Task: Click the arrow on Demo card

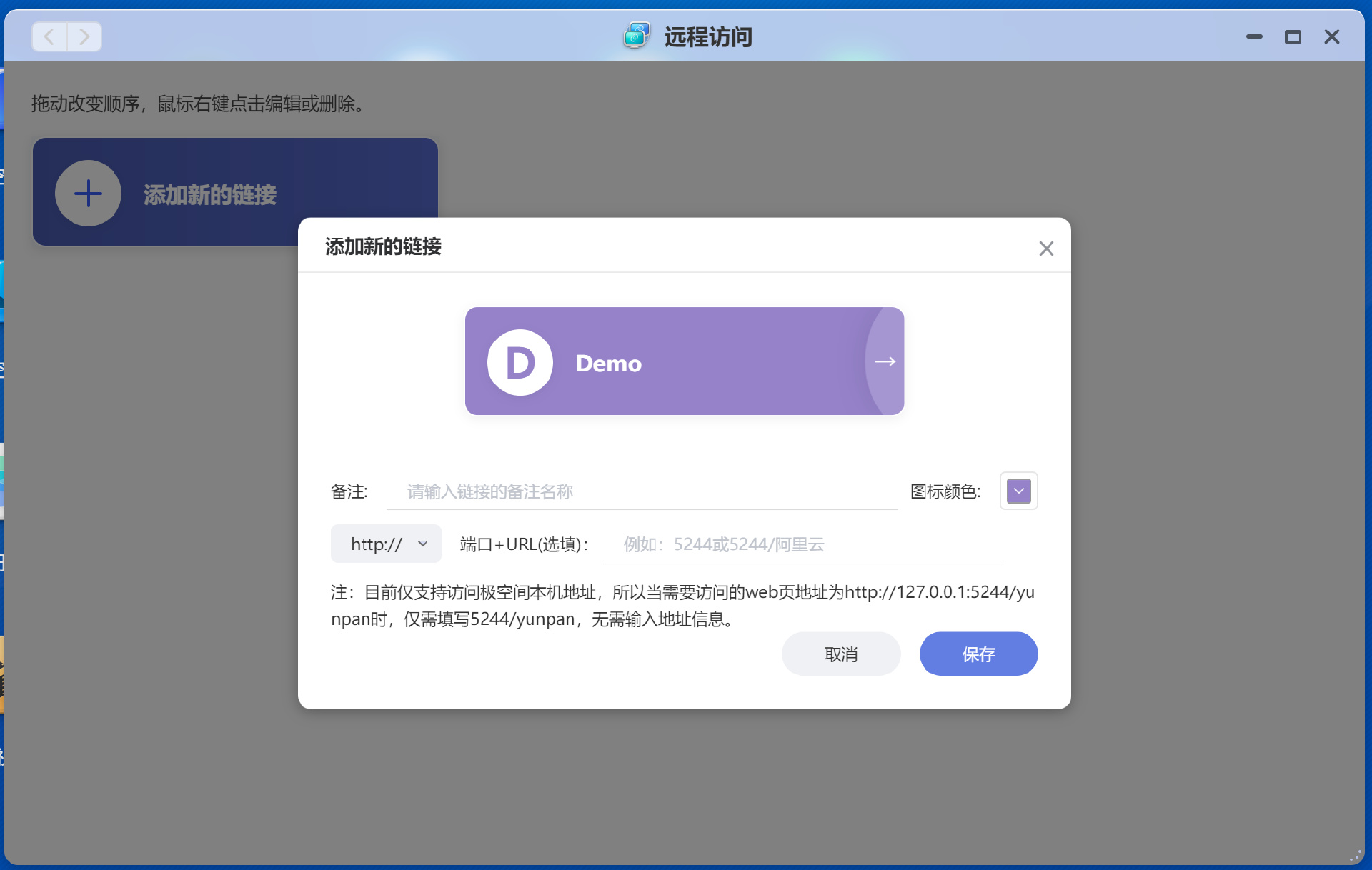Action: click(885, 361)
